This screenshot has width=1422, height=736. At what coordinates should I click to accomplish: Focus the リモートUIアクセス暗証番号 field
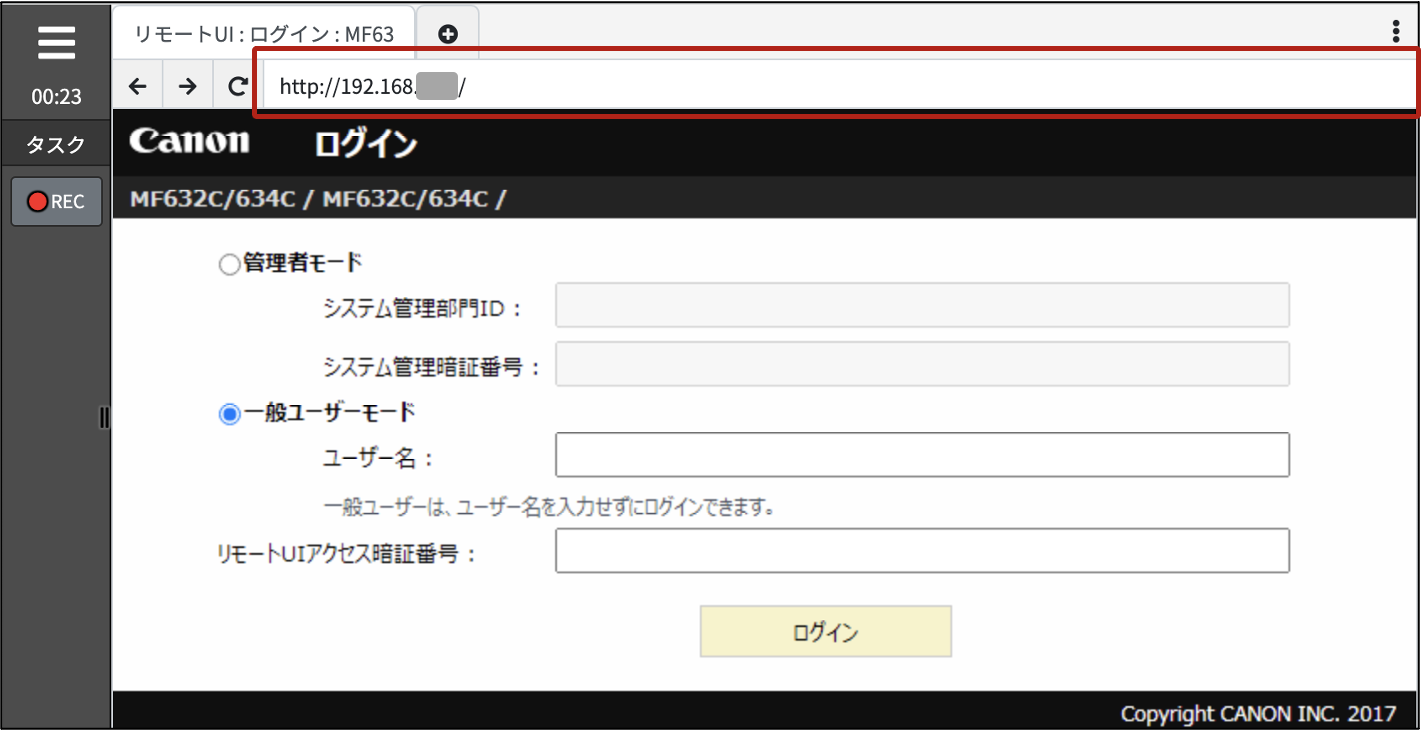[922, 551]
